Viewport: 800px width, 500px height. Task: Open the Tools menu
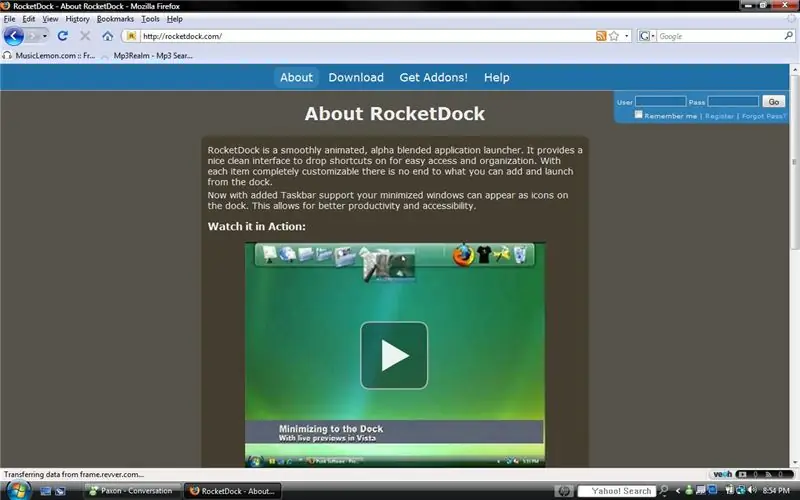150,19
